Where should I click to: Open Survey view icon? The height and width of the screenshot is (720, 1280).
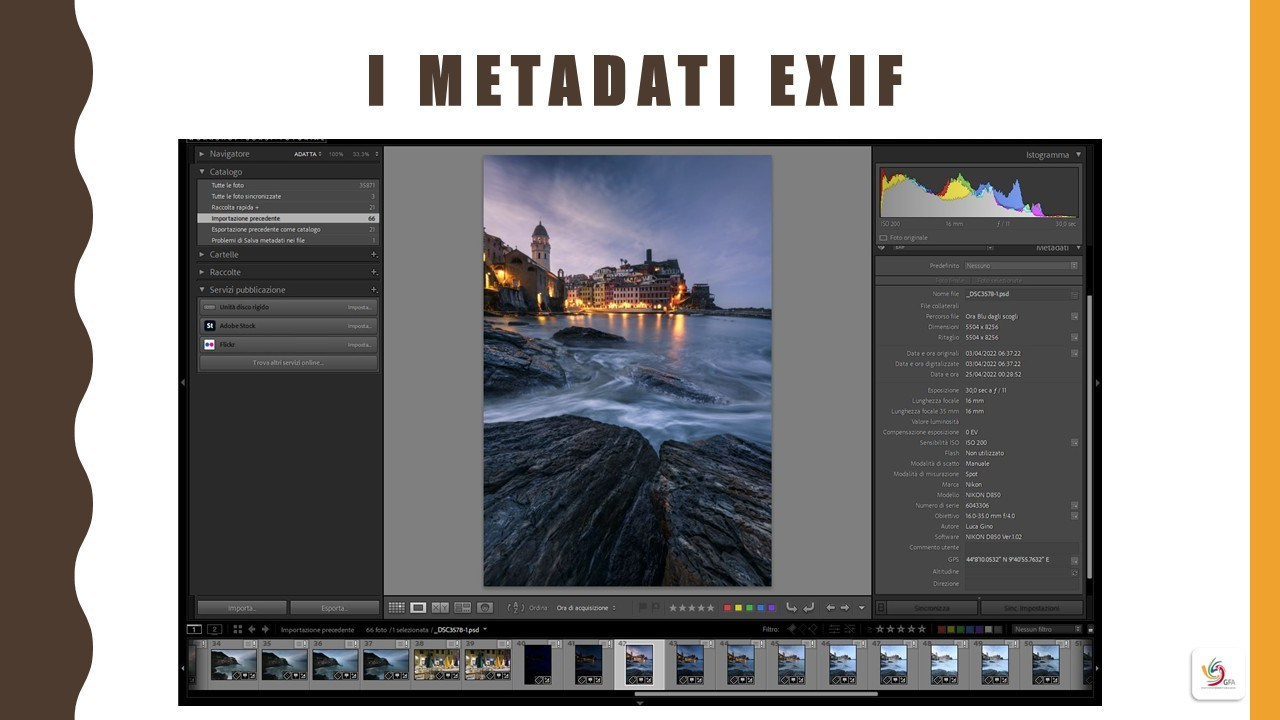462,607
